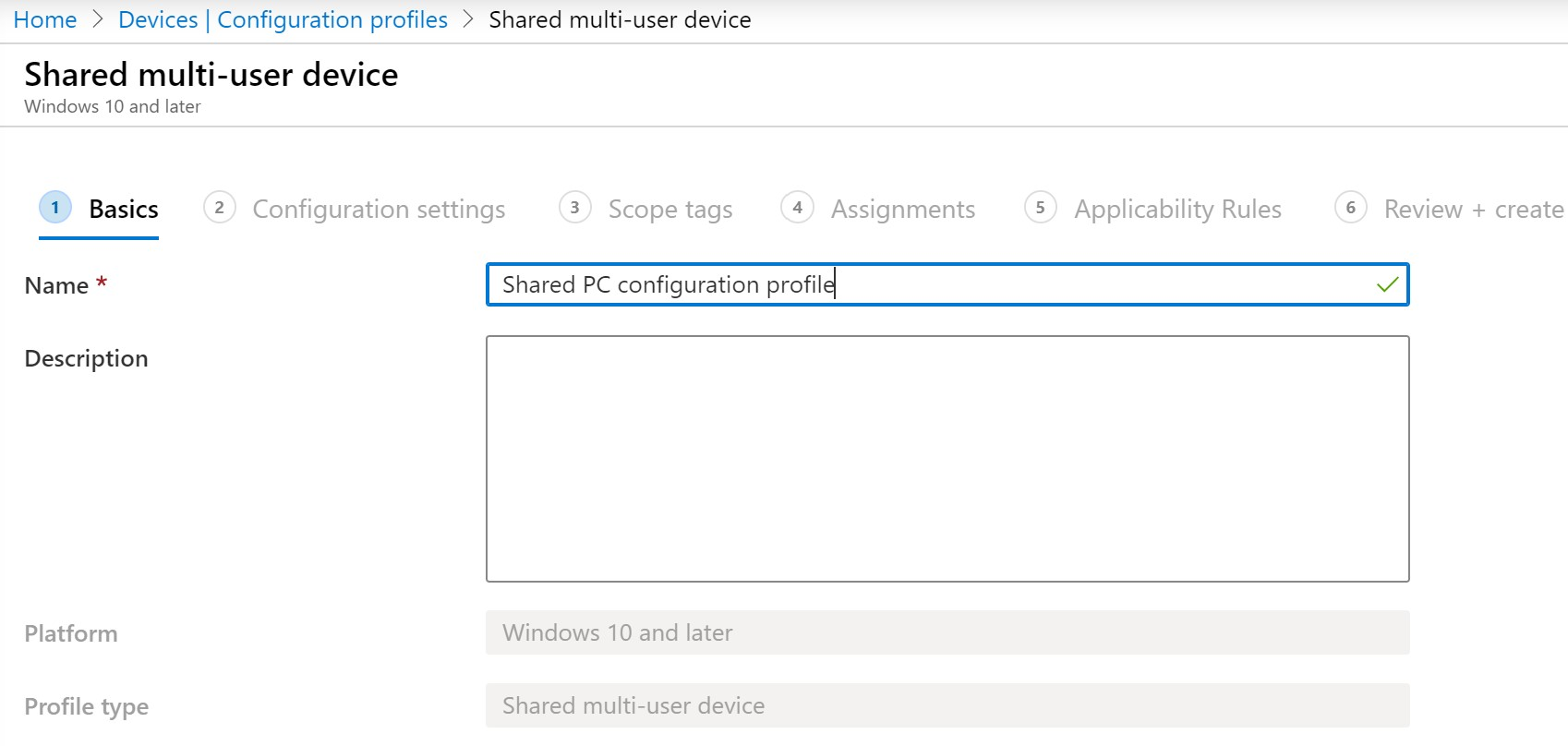Click the step 5 number circle

tap(1040, 208)
